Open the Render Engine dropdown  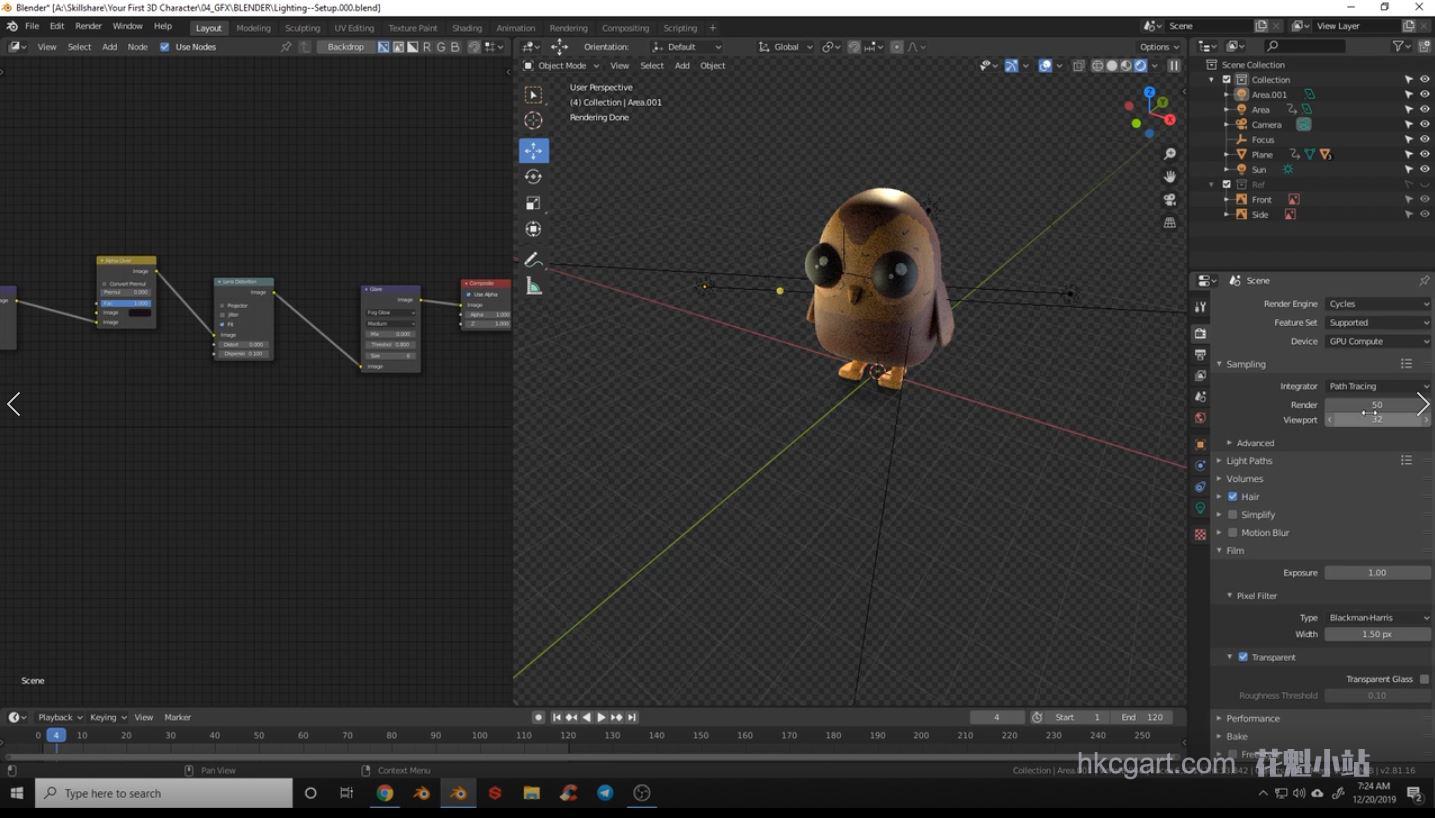(1377, 304)
